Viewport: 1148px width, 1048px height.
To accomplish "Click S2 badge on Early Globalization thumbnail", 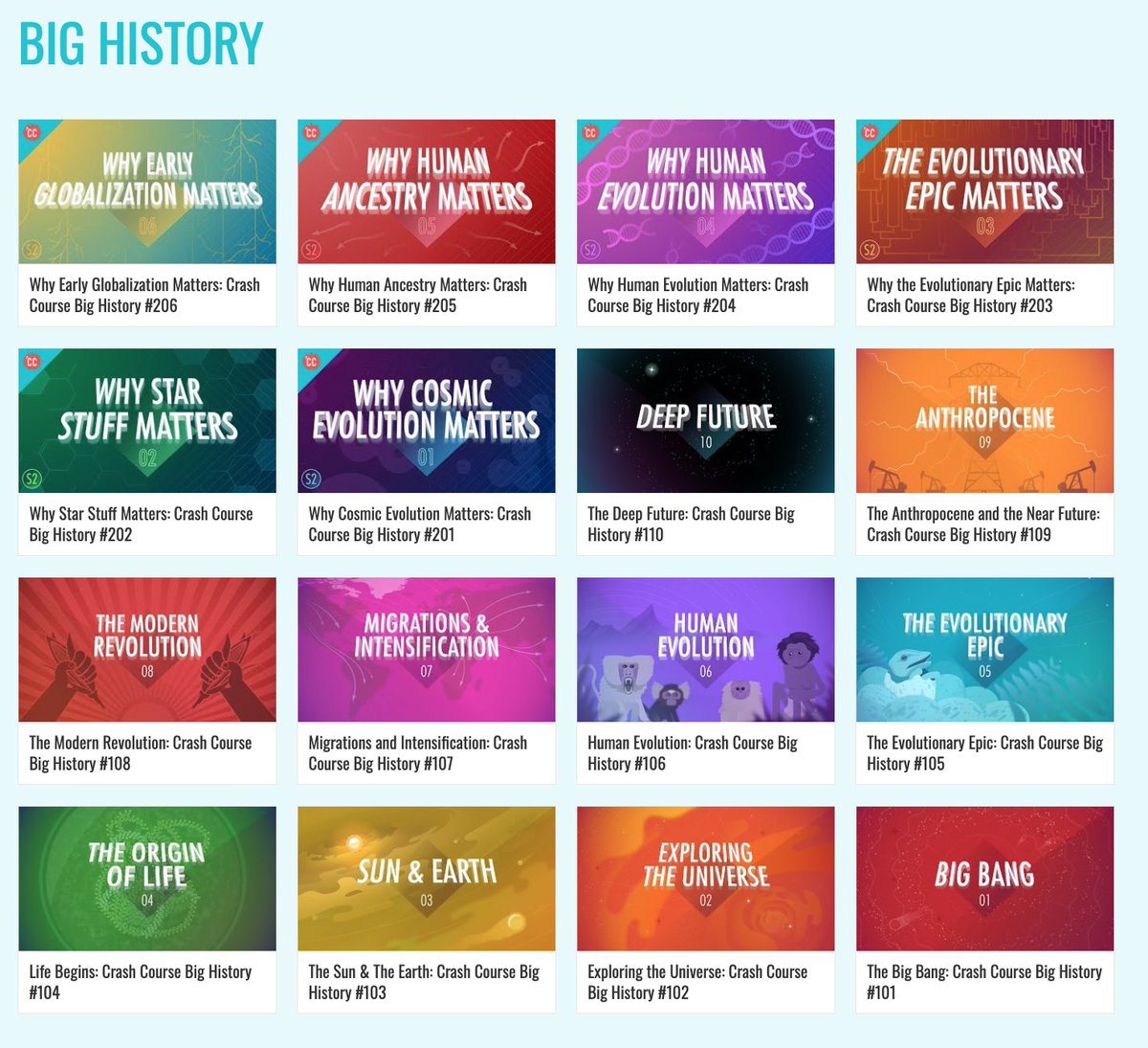I will (x=33, y=250).
